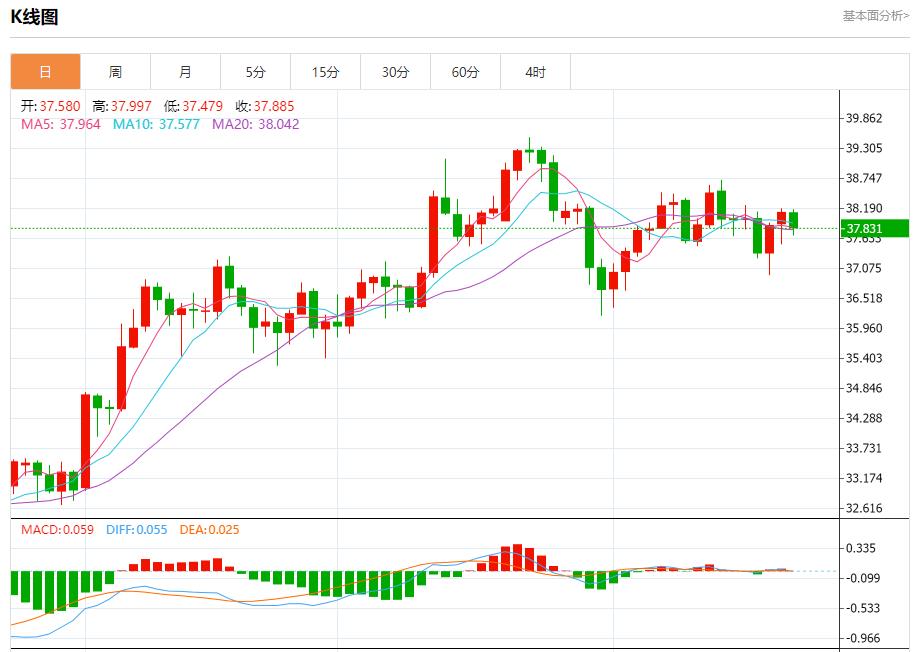Reselect the highlighted 日 daily timeframe
The width and height of the screenshot is (916, 652).
click(47, 71)
